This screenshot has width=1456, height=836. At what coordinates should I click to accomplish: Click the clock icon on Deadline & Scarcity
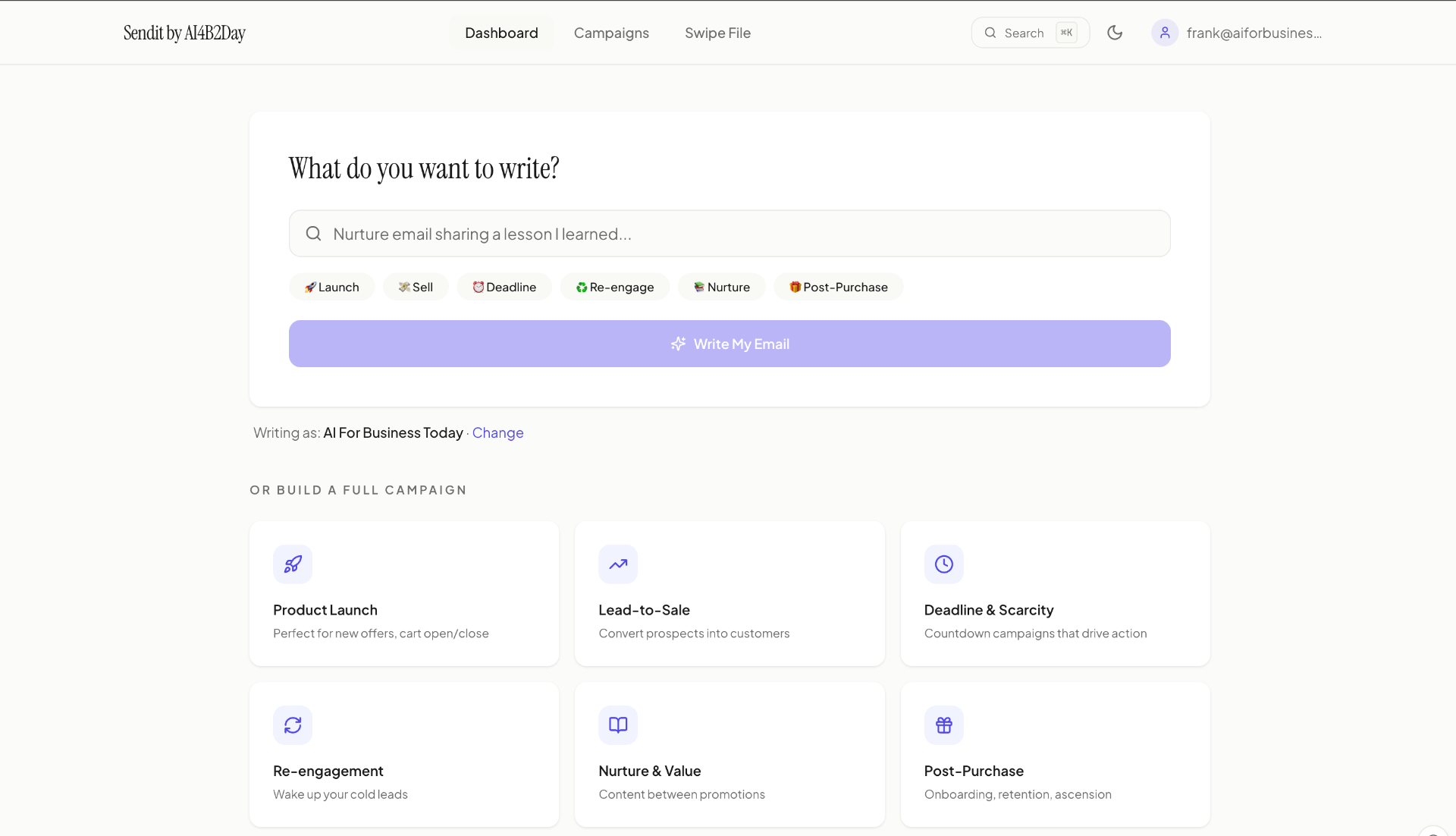click(x=944, y=564)
